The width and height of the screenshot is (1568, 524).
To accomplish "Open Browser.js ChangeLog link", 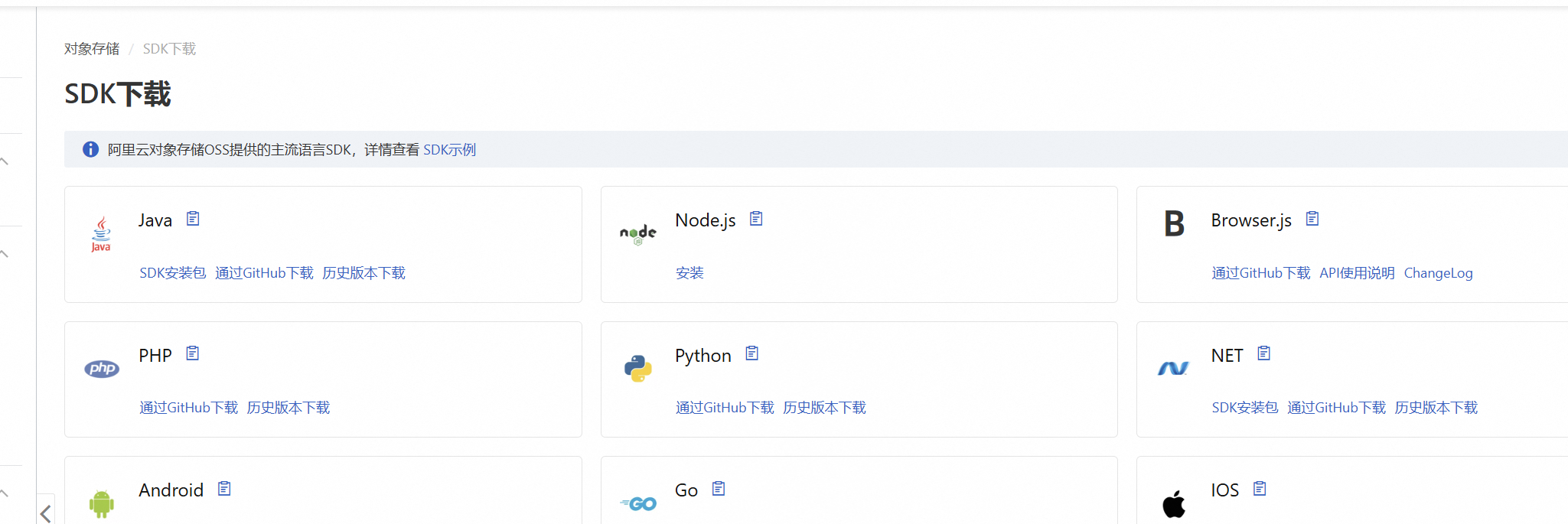I will click(1439, 273).
